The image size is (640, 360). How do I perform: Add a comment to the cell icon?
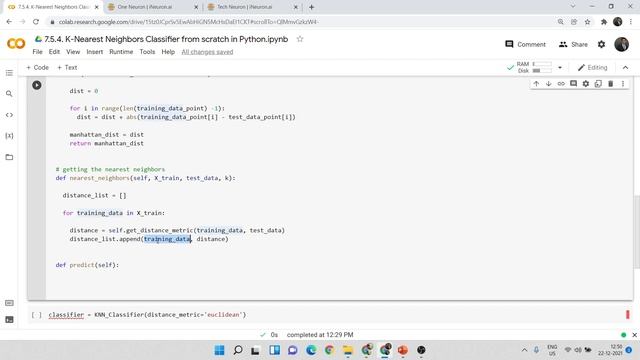coord(573,84)
